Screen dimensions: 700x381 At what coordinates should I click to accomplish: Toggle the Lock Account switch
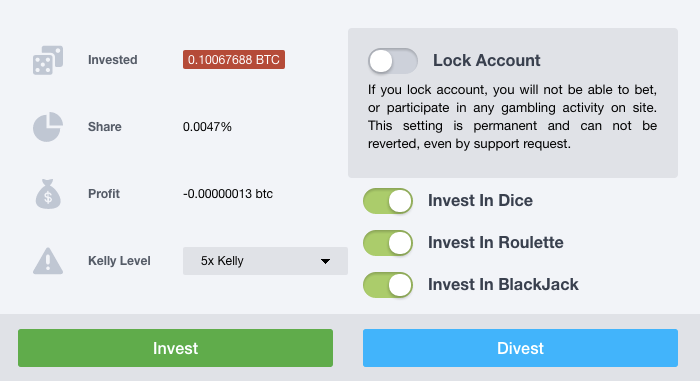coord(392,61)
